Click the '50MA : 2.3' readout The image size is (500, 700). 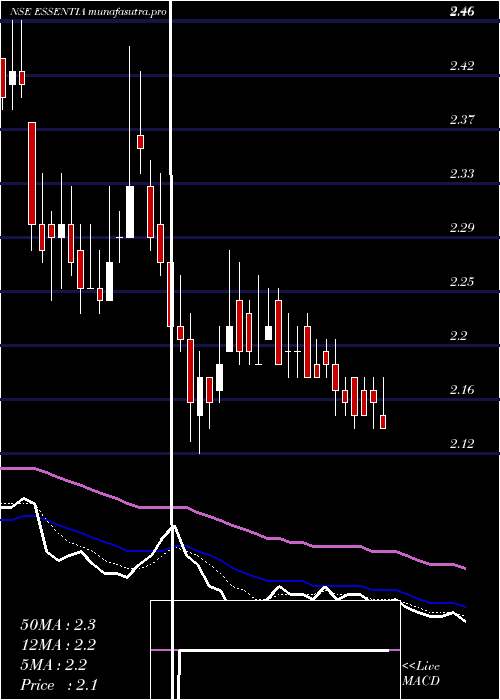(x=58, y=625)
